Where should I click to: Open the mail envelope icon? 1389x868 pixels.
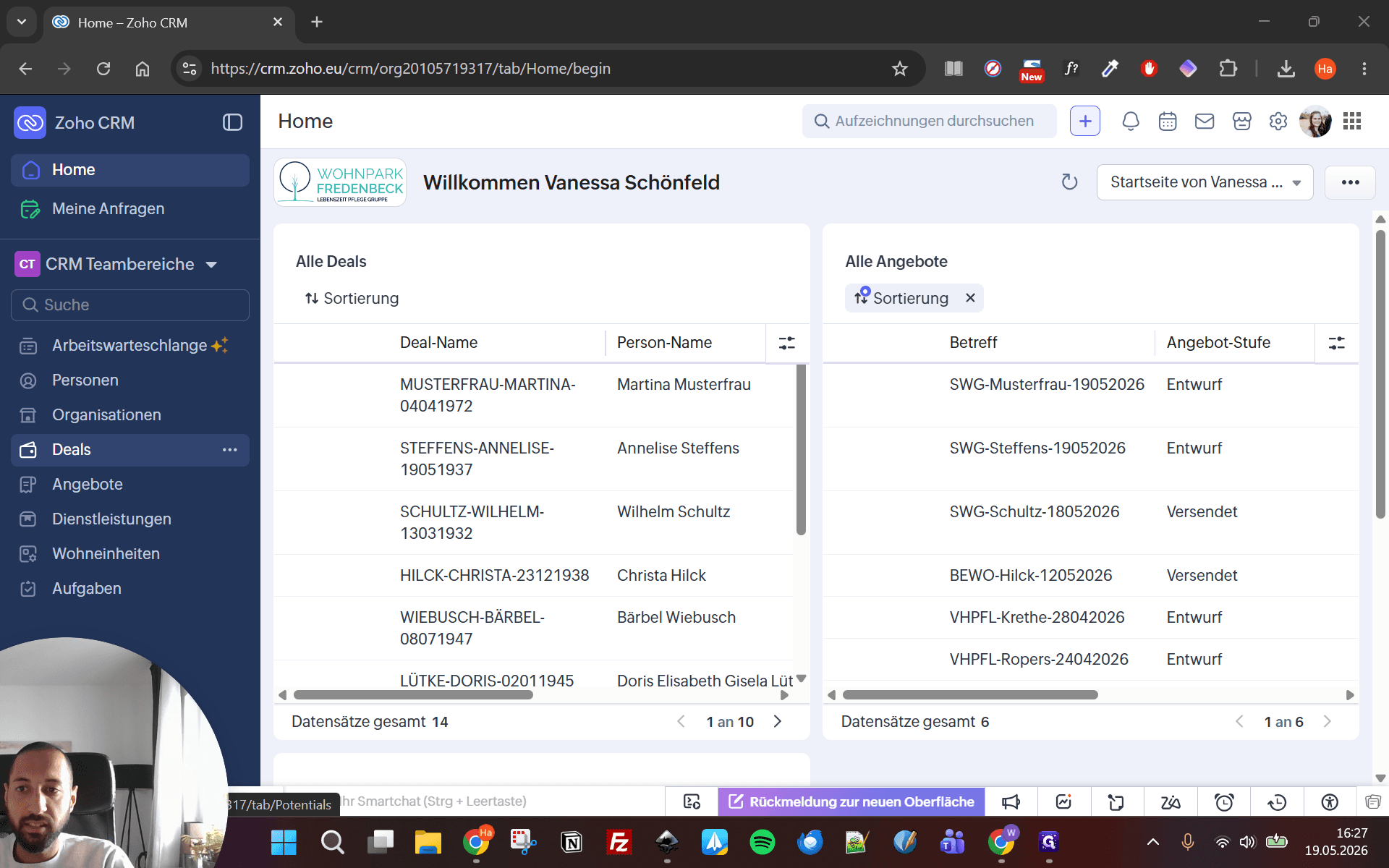[x=1205, y=122]
